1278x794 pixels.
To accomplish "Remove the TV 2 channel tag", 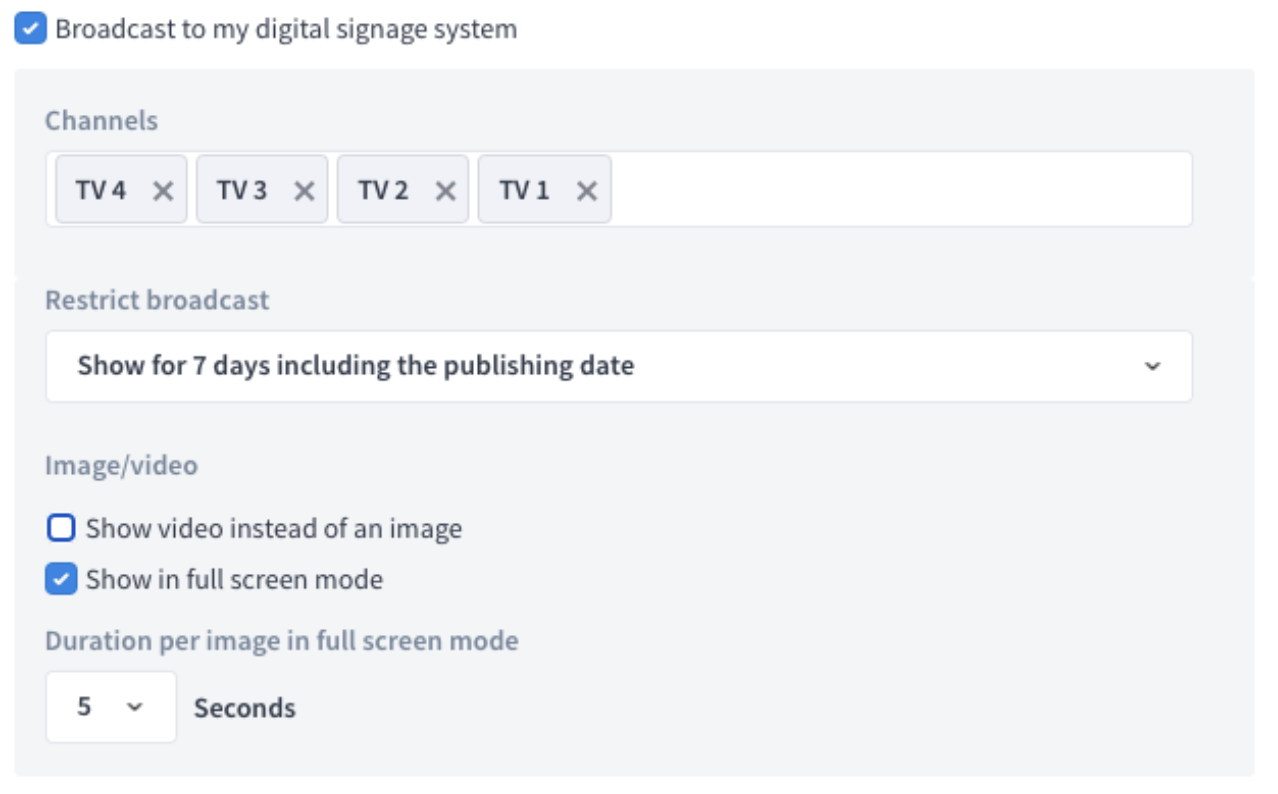I will point(446,190).
